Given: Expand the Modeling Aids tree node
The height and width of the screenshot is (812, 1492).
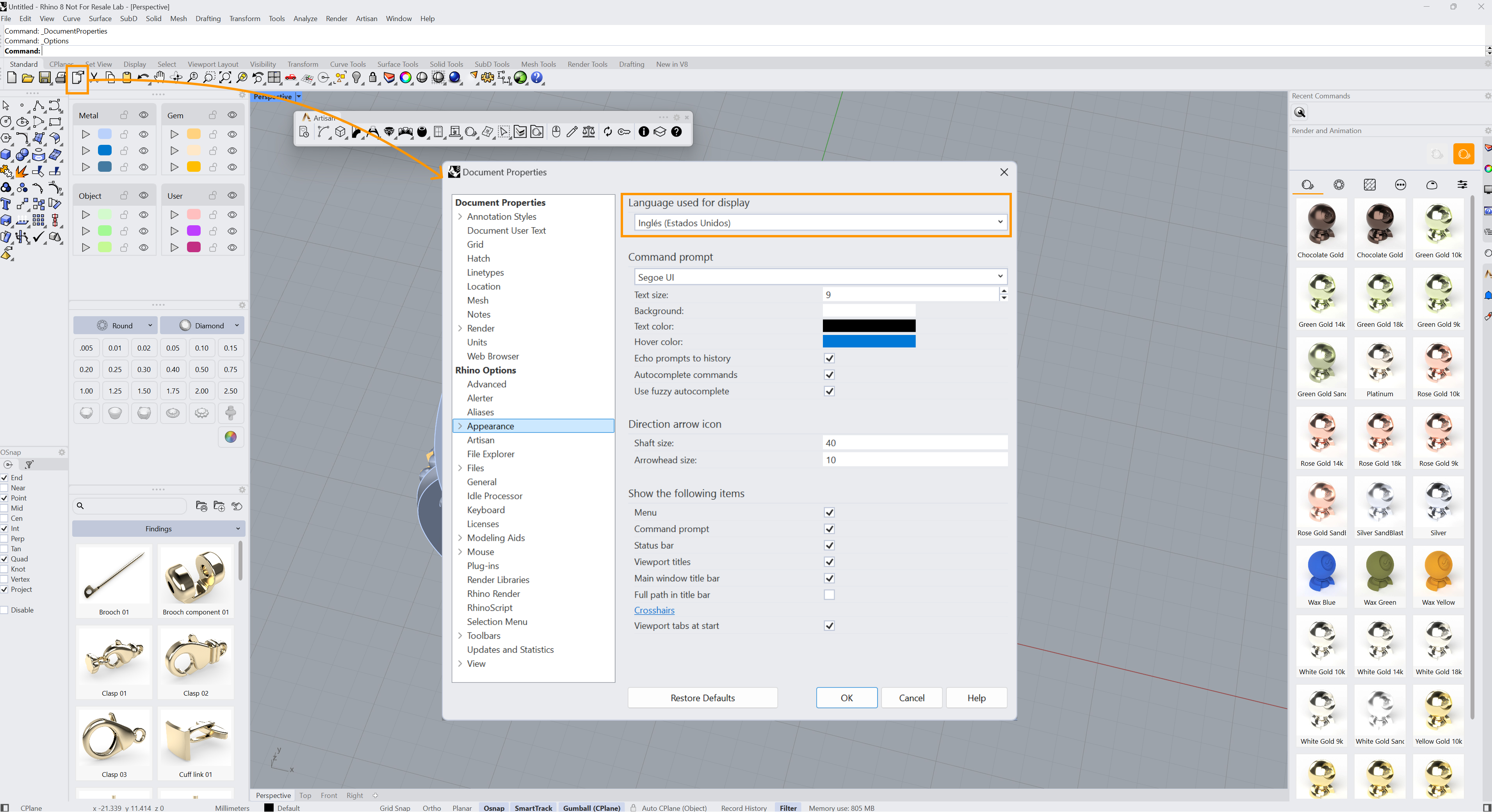Looking at the screenshot, I should (x=461, y=538).
